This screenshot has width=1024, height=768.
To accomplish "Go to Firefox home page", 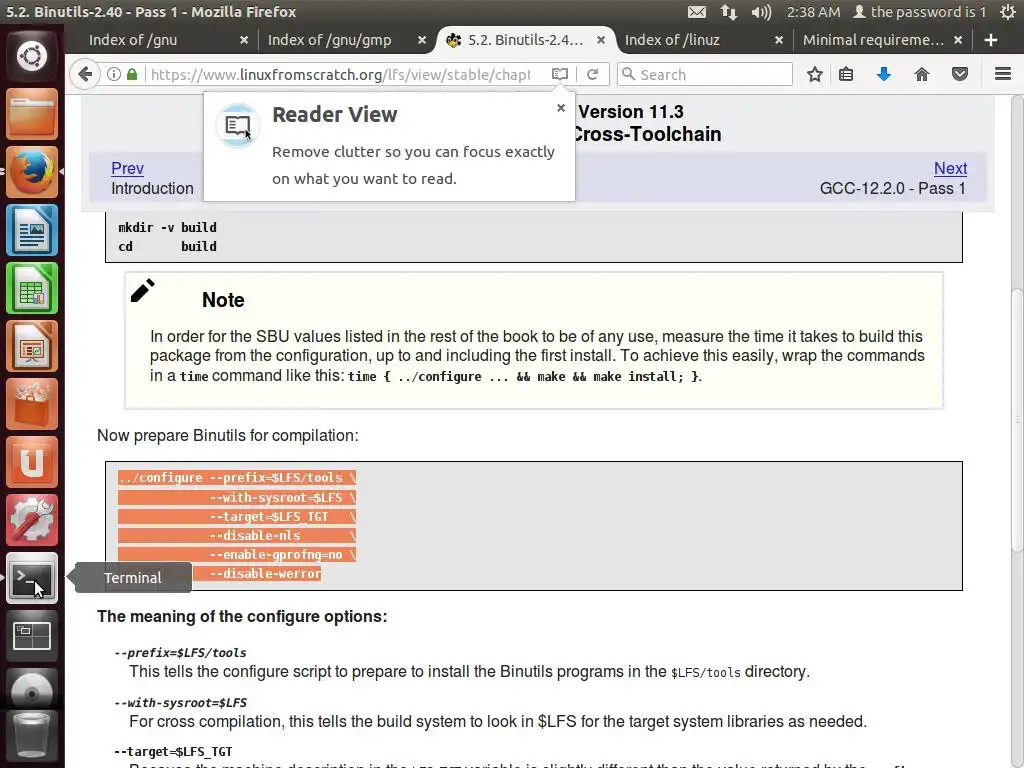I will point(921,74).
